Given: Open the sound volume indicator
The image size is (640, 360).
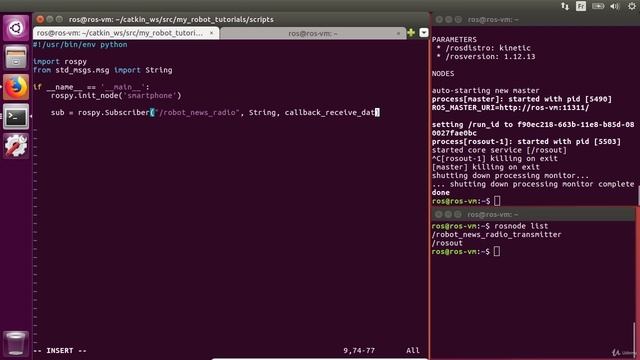Looking at the screenshot, I should coord(615,6).
